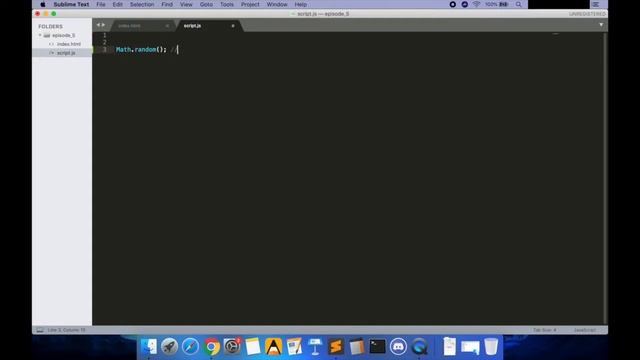Open Launchpad from the dock
Screen dimensions: 640x360
(169, 347)
